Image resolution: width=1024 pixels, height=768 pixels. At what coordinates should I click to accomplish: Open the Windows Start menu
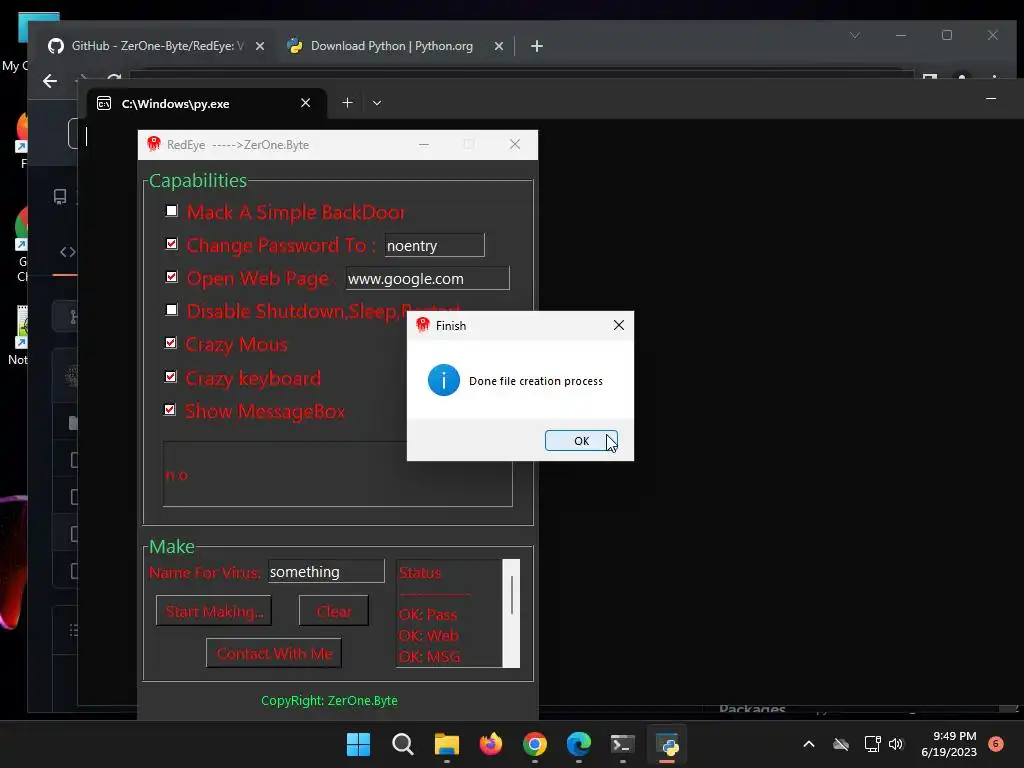(x=359, y=744)
